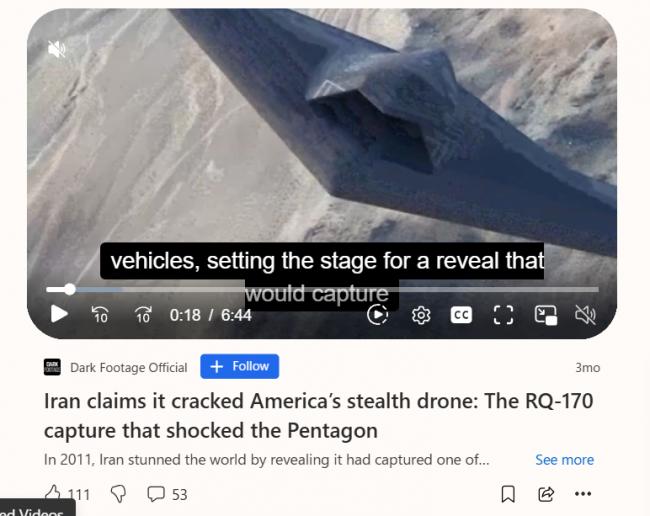
Task: Follow Dark Footage Official
Action: (x=240, y=366)
